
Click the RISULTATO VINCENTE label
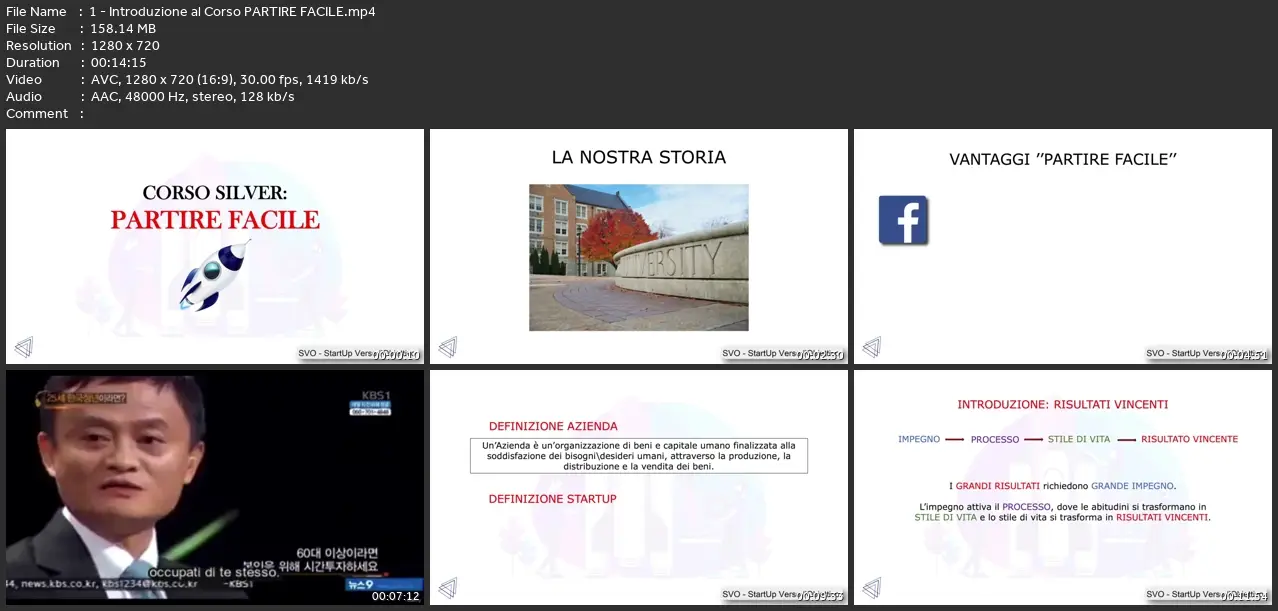tap(1190, 439)
